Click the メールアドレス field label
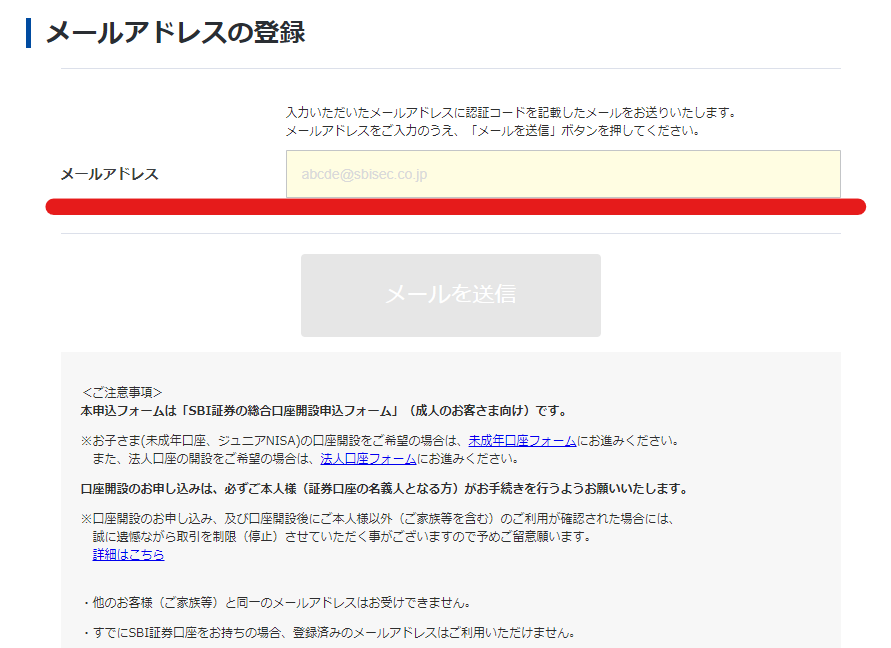Screen dimensions: 891x648 pos(110,174)
